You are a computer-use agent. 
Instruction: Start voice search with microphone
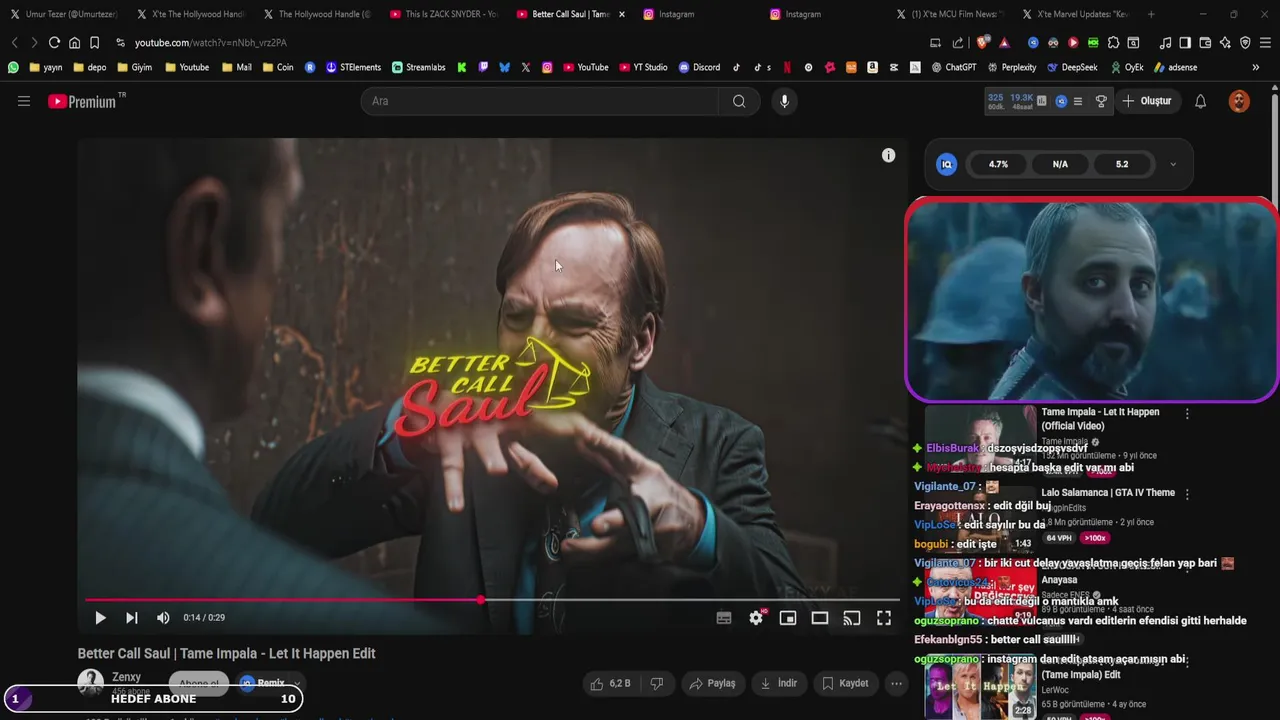[784, 101]
